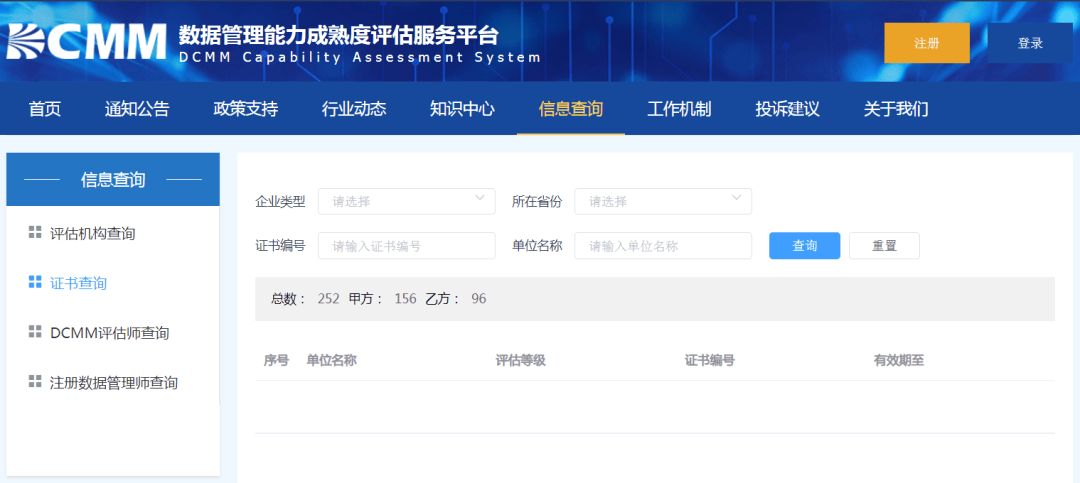Viewport: 1080px width, 483px height.
Task: Select the 知识中心 navigation item
Action: point(462,109)
